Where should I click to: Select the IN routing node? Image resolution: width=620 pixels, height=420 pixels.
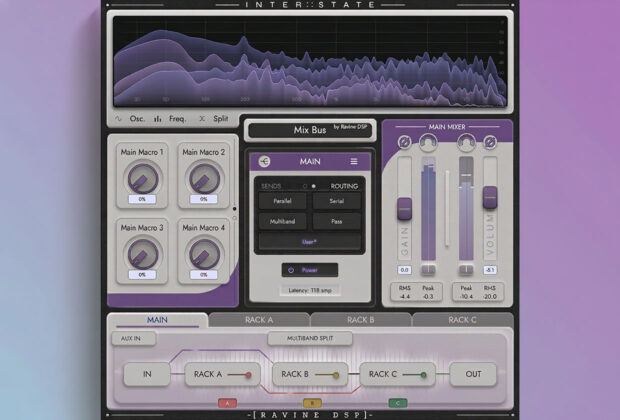point(147,374)
